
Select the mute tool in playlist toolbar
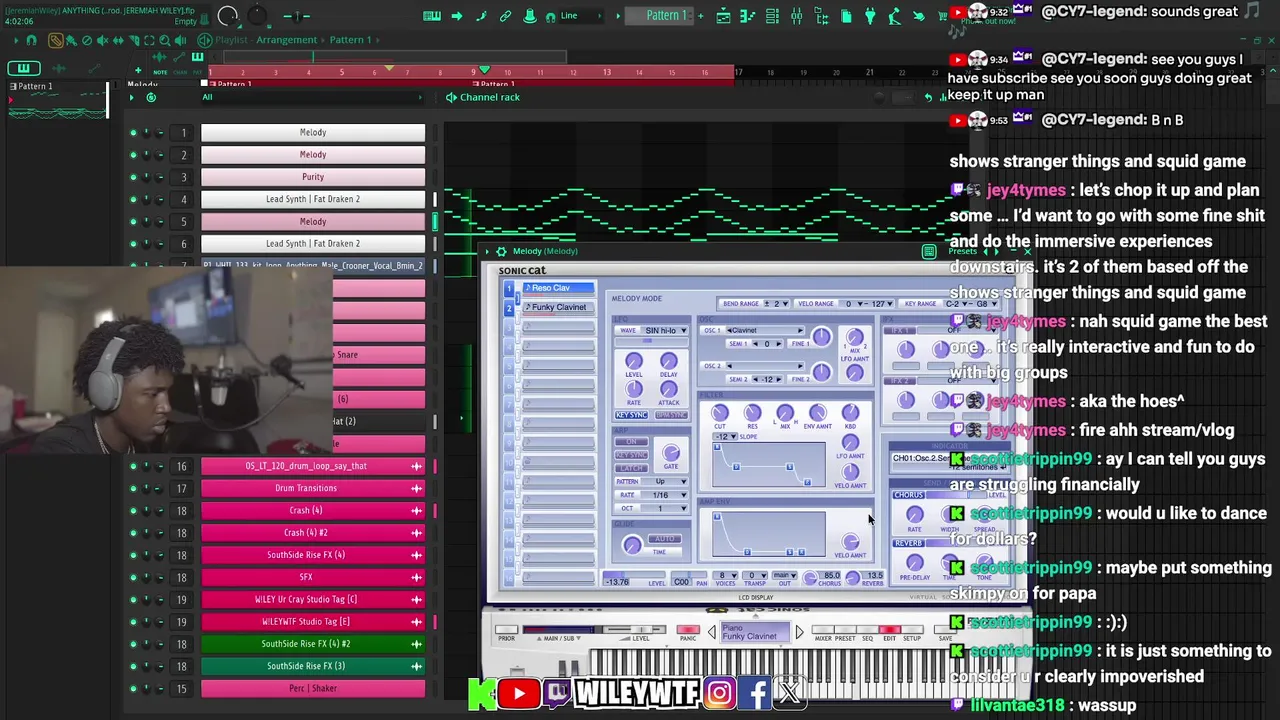pyautogui.click(x=103, y=40)
